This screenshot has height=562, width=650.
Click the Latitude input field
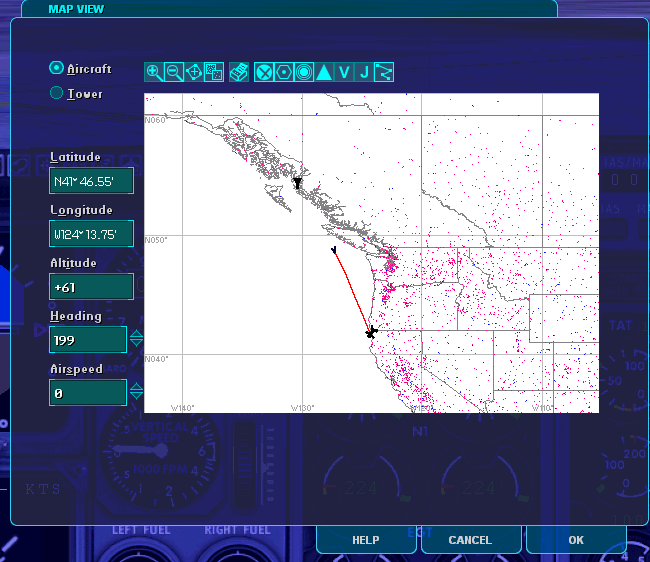(x=91, y=181)
